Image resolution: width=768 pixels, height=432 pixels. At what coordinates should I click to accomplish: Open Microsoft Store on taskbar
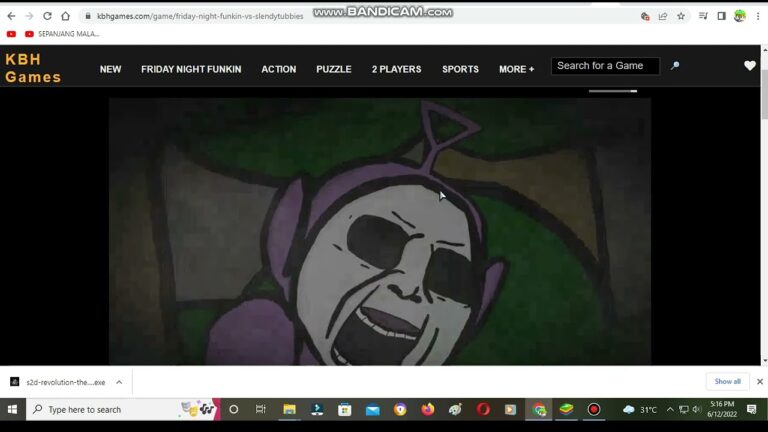[x=344, y=409]
